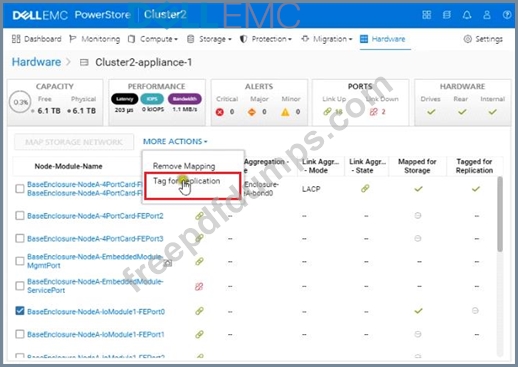Click the appliance icon beside Cluster2-appliance-1

pyautogui.click(x=84, y=62)
